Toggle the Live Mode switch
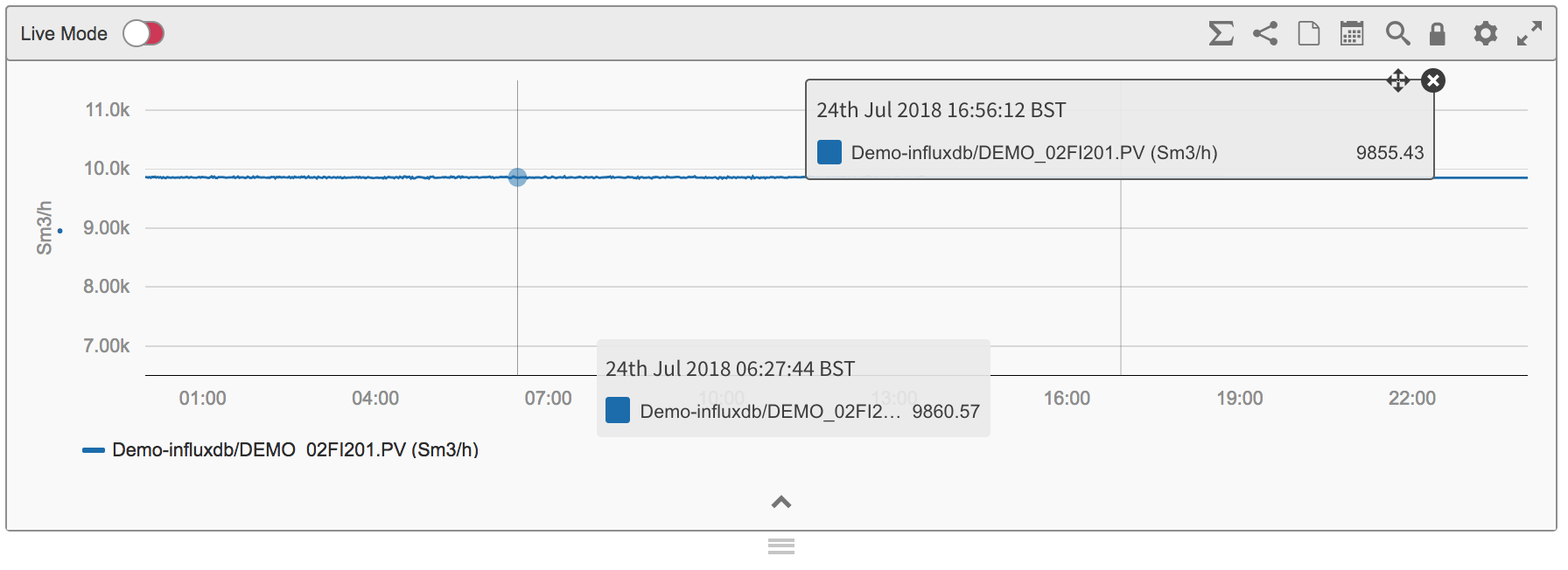 tap(143, 33)
